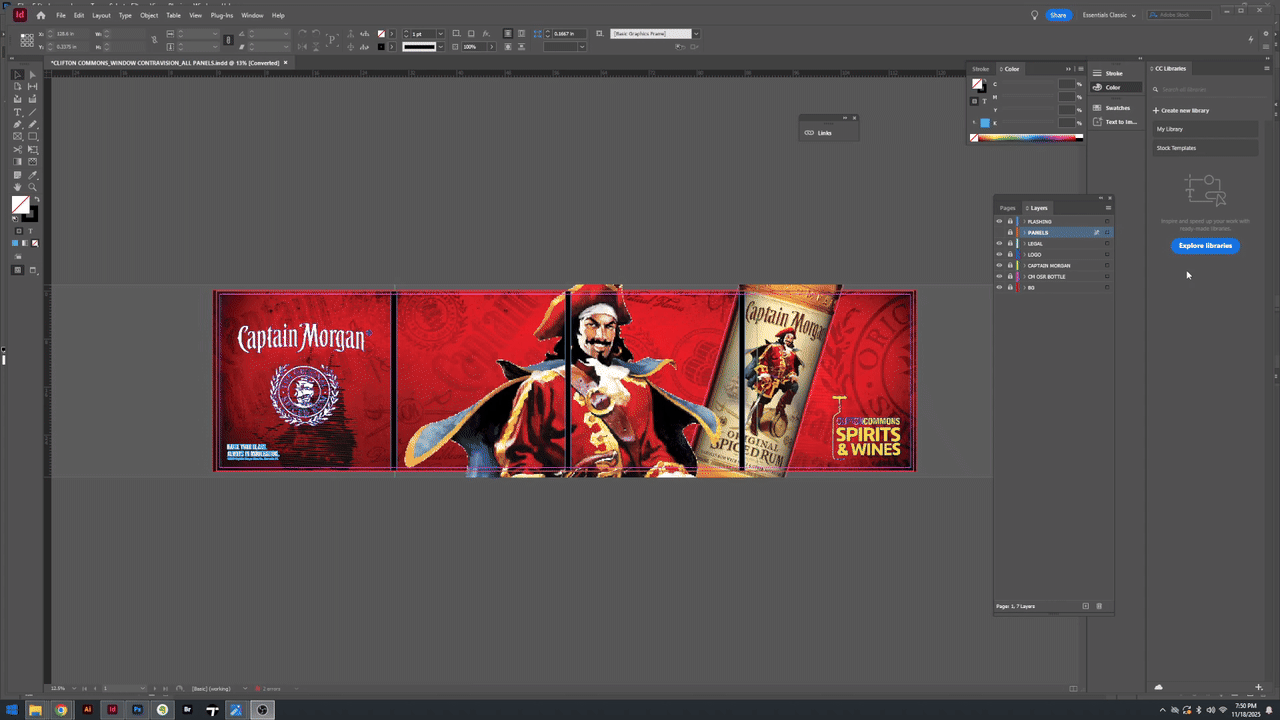Click the Links panel label
This screenshot has width=1280, height=720.
pyautogui.click(x=825, y=132)
